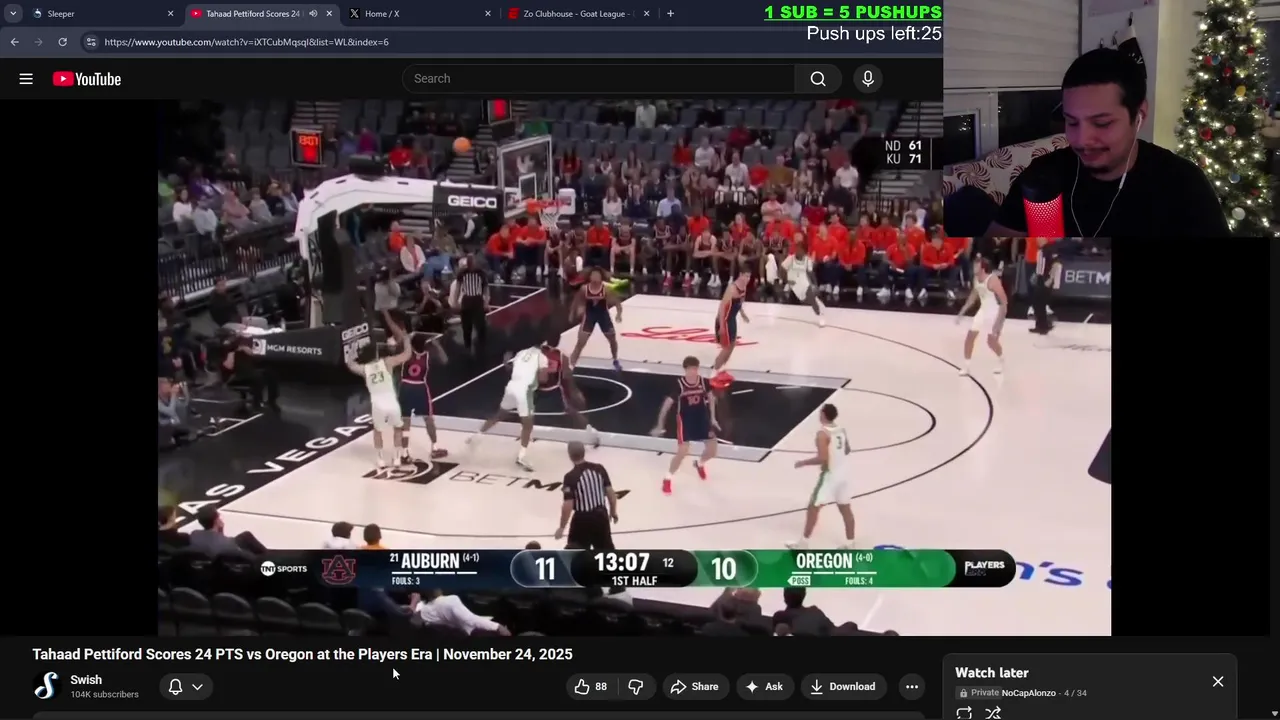The image size is (1280, 720).
Task: Mute the YouTube tab via speaker icon
Action: (313, 14)
